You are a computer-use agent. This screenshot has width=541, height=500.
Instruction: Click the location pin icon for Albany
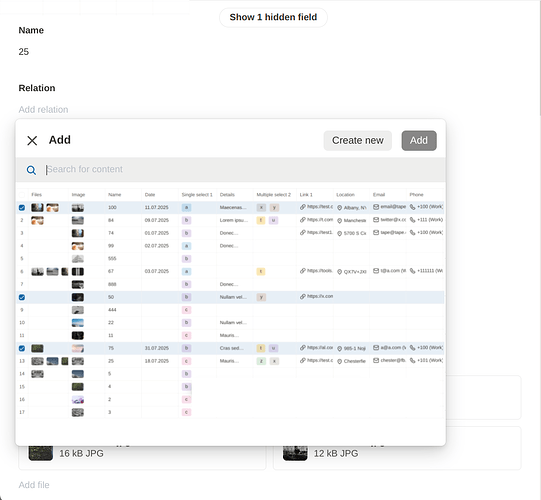(x=340, y=208)
